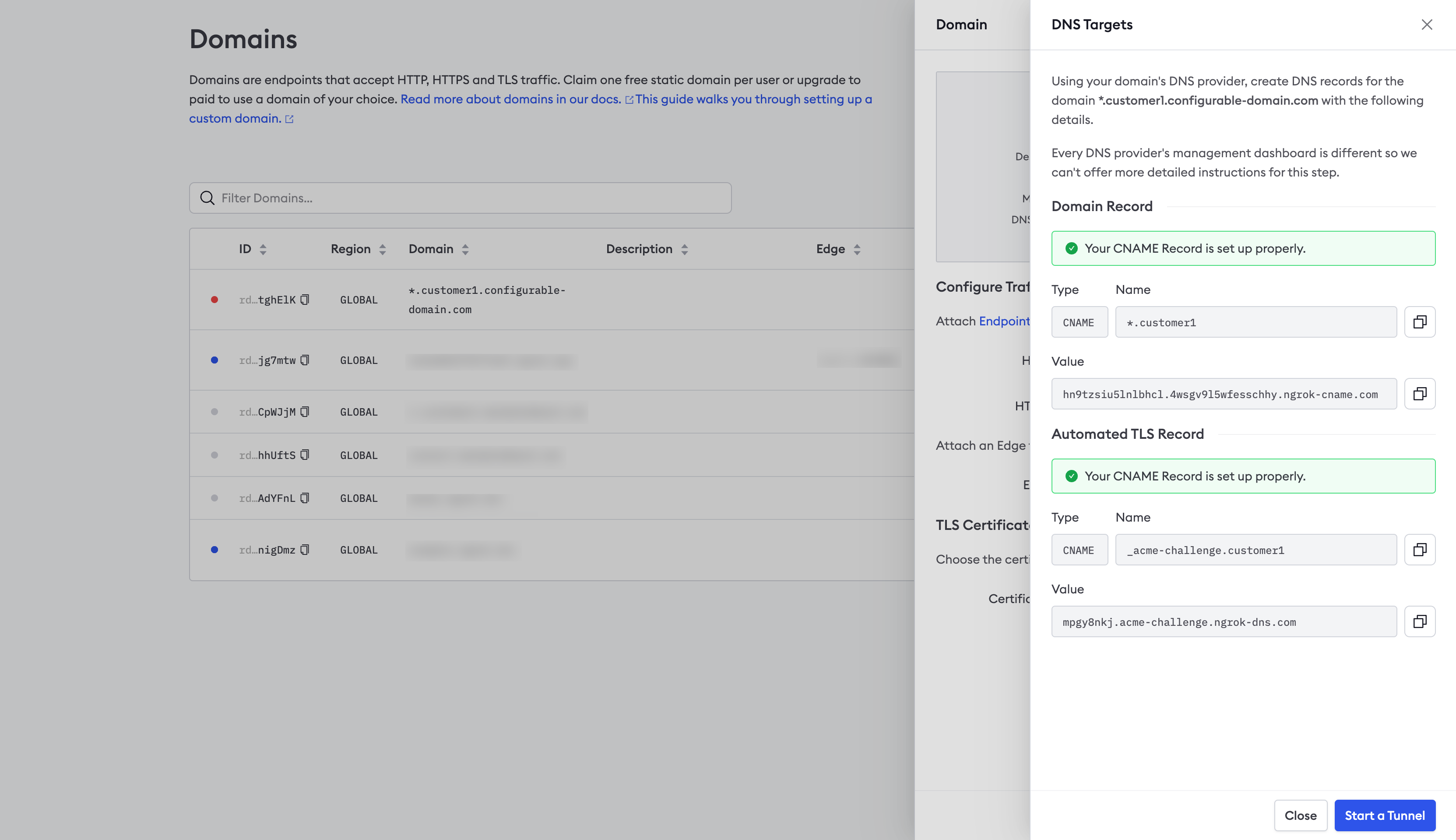Open the custom domain setup guide link
Image resolution: width=1456 pixels, height=840 pixels.
click(753, 99)
